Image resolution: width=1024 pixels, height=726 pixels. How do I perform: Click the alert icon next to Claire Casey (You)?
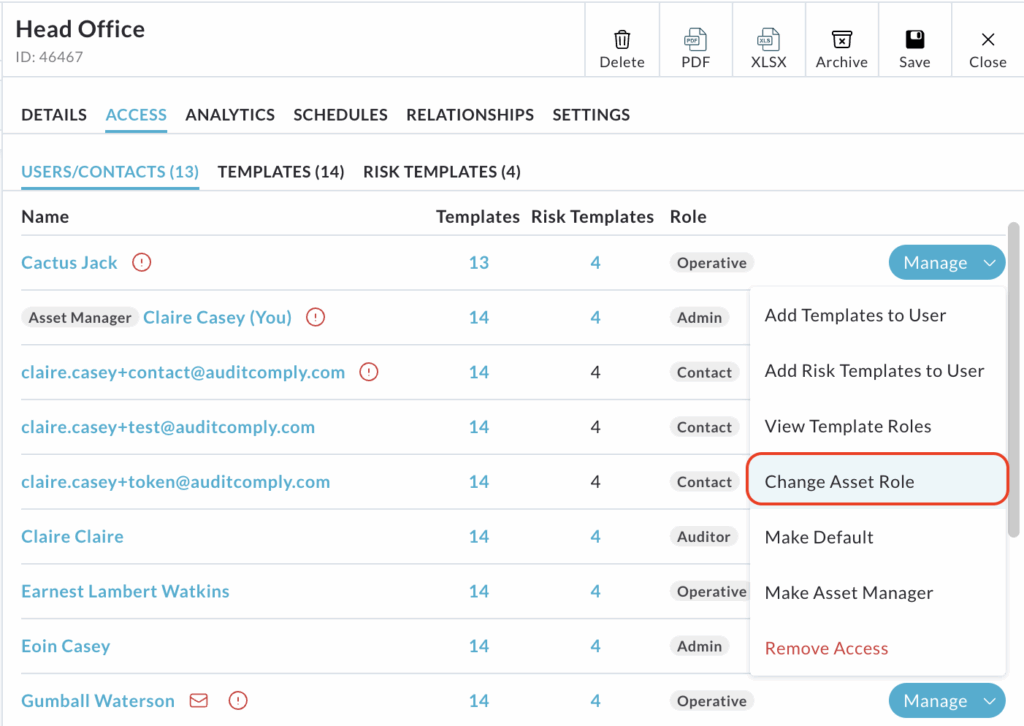tap(316, 318)
